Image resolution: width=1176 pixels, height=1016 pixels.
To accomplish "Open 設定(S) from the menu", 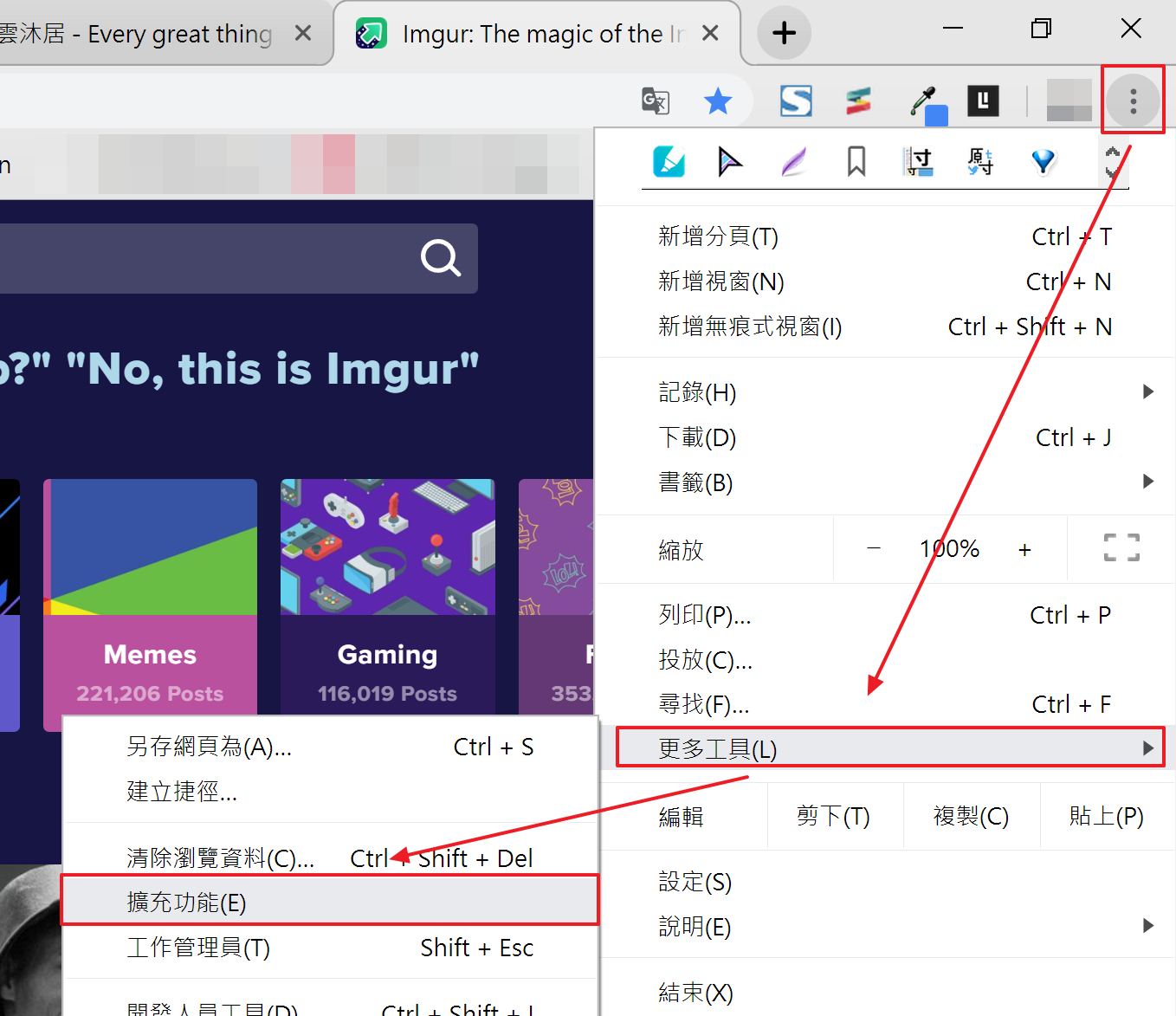I will point(885,882).
